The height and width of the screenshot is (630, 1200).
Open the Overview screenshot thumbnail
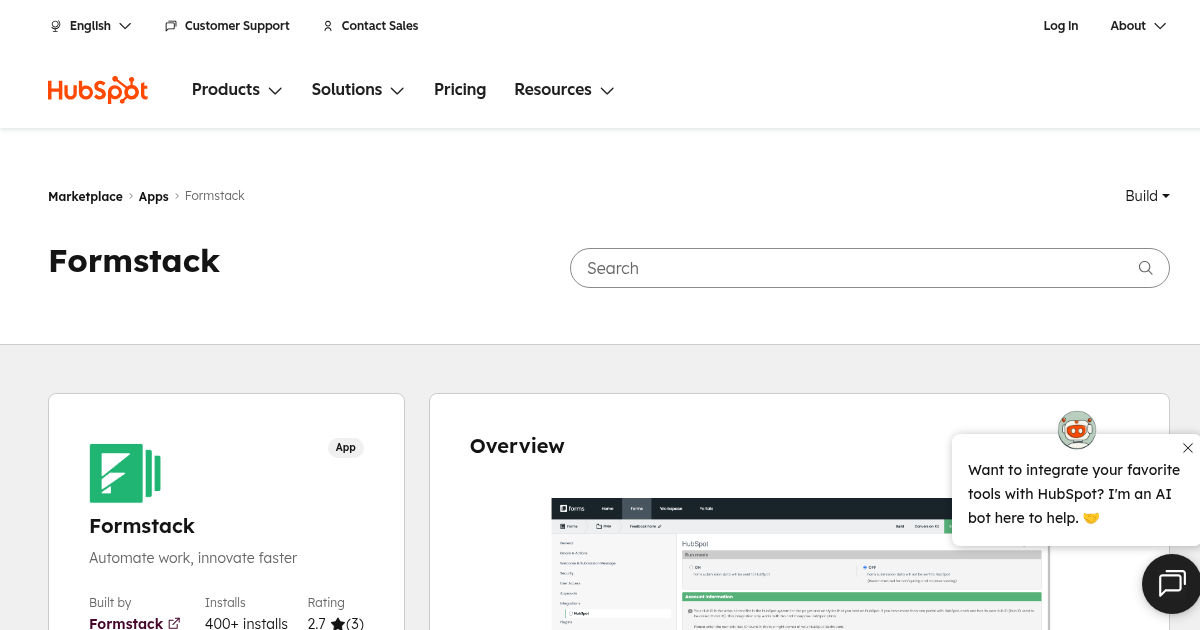(x=799, y=563)
